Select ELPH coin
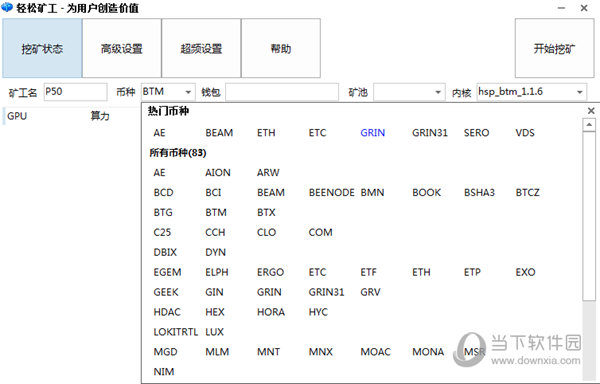Viewport: 600px width, 384px height. coord(217,272)
